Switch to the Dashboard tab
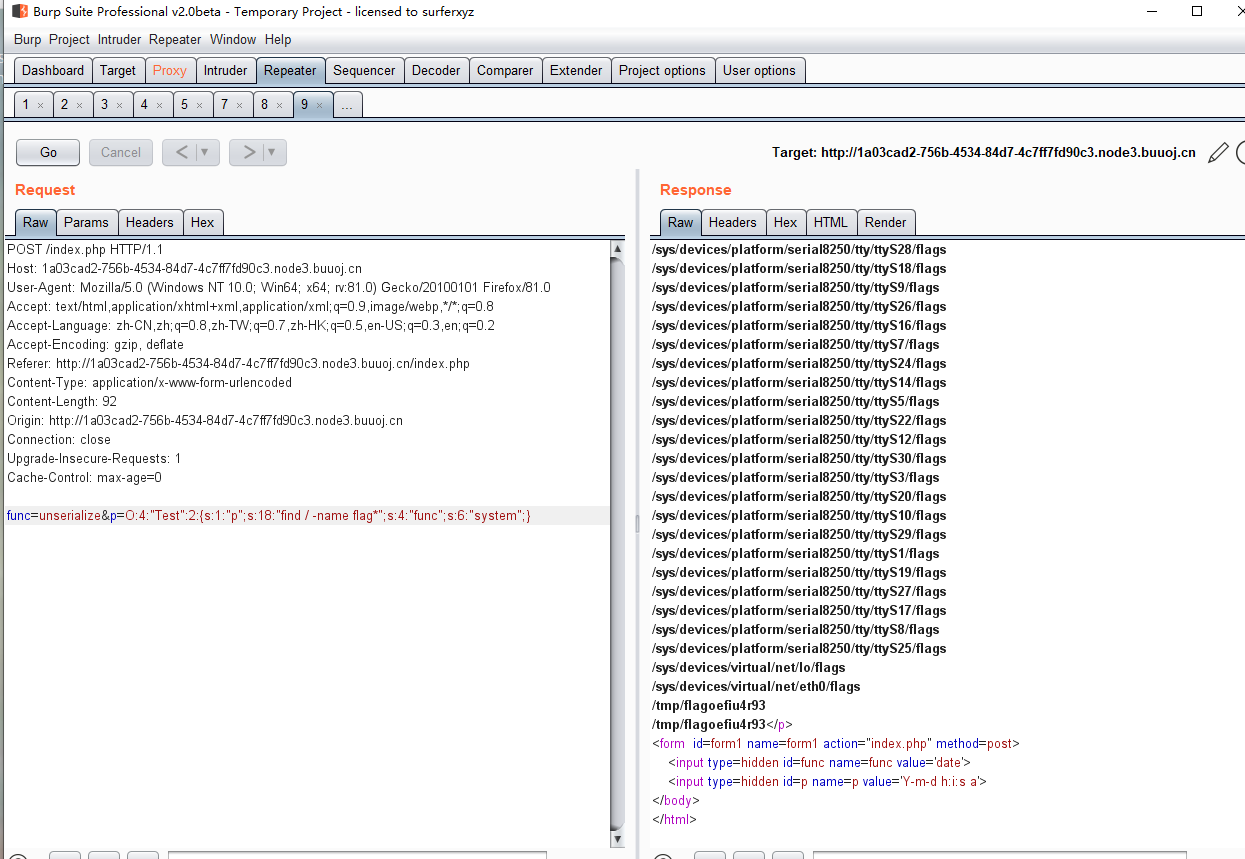 tap(53, 71)
